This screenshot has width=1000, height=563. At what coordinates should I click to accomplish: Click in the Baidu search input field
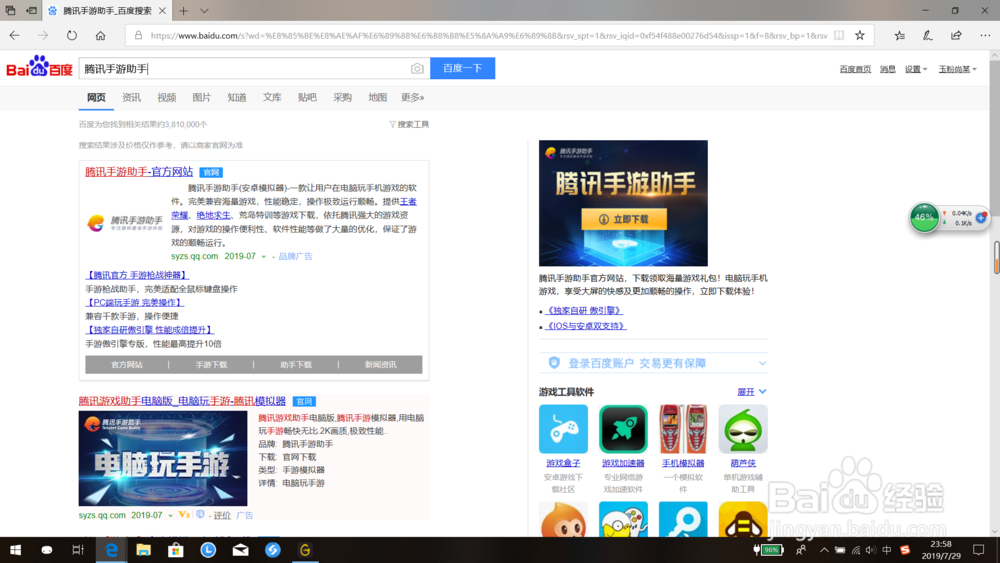tap(246, 68)
